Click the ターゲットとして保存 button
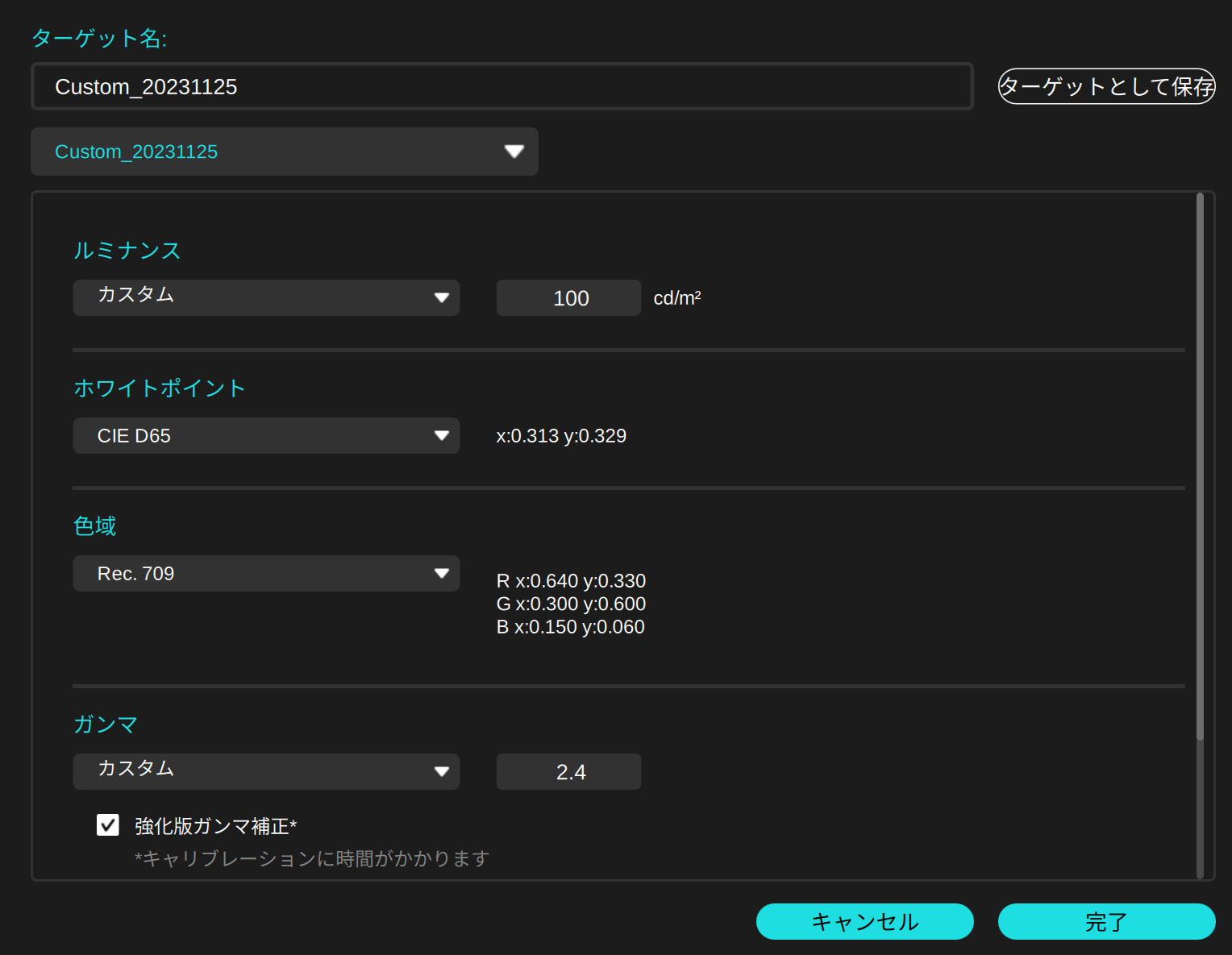This screenshot has width=1232, height=955. pos(1106,86)
